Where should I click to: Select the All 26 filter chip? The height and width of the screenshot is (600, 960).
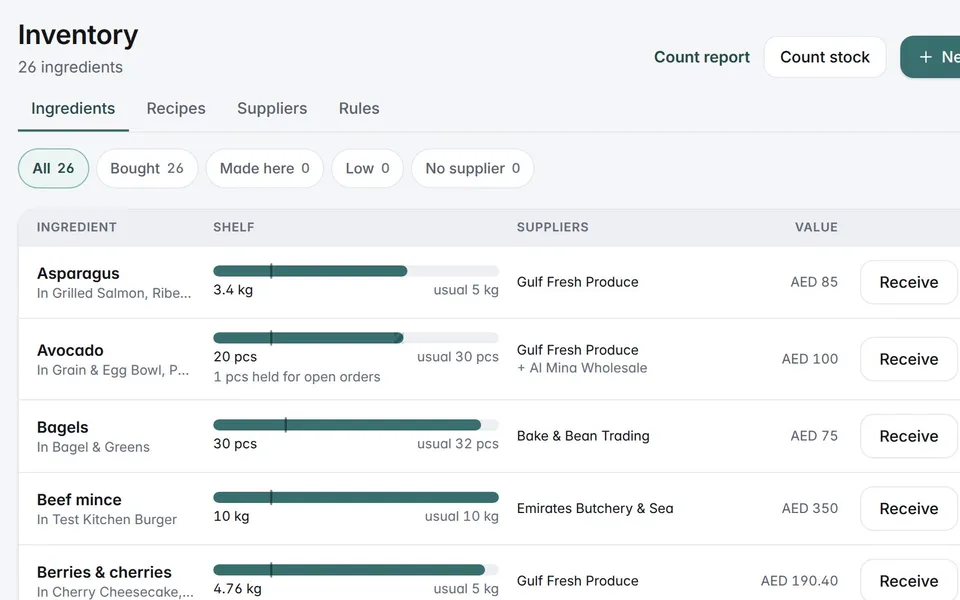pyautogui.click(x=53, y=168)
